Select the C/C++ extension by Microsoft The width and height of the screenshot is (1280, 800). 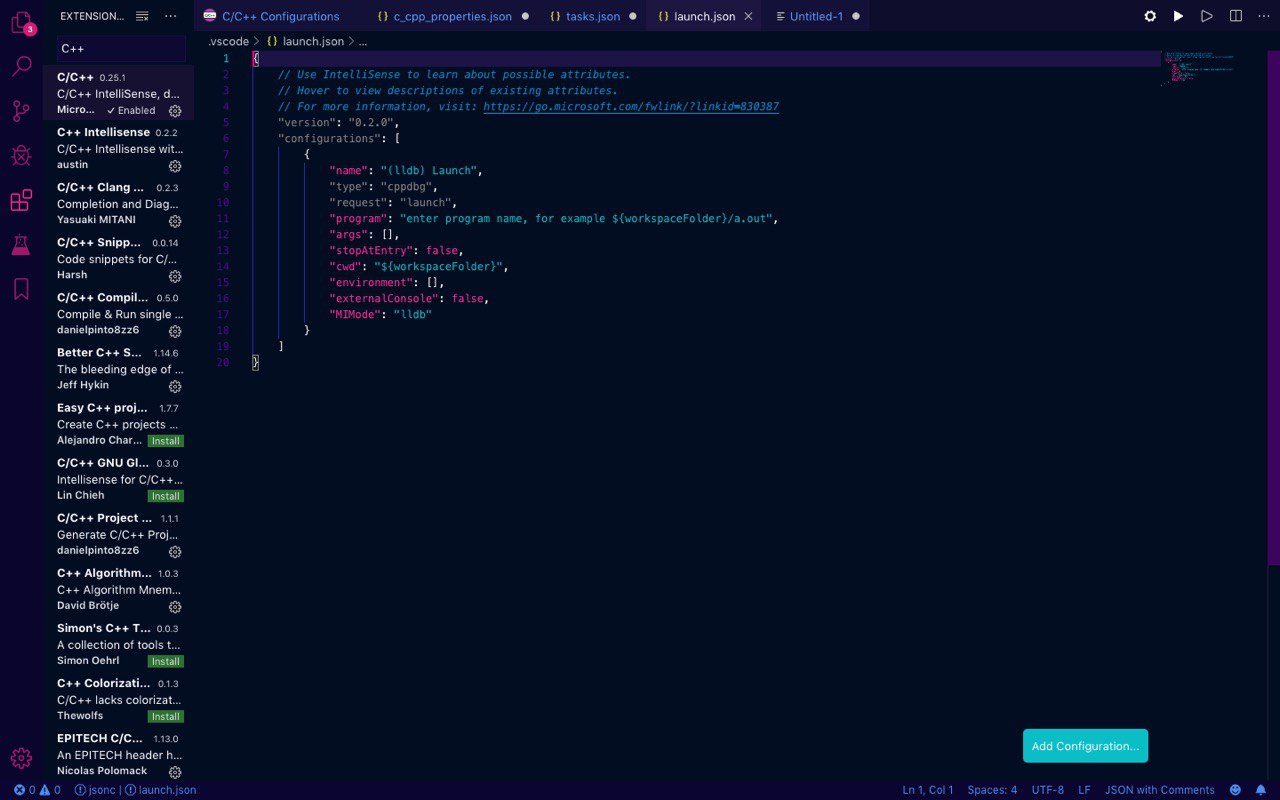(119, 93)
